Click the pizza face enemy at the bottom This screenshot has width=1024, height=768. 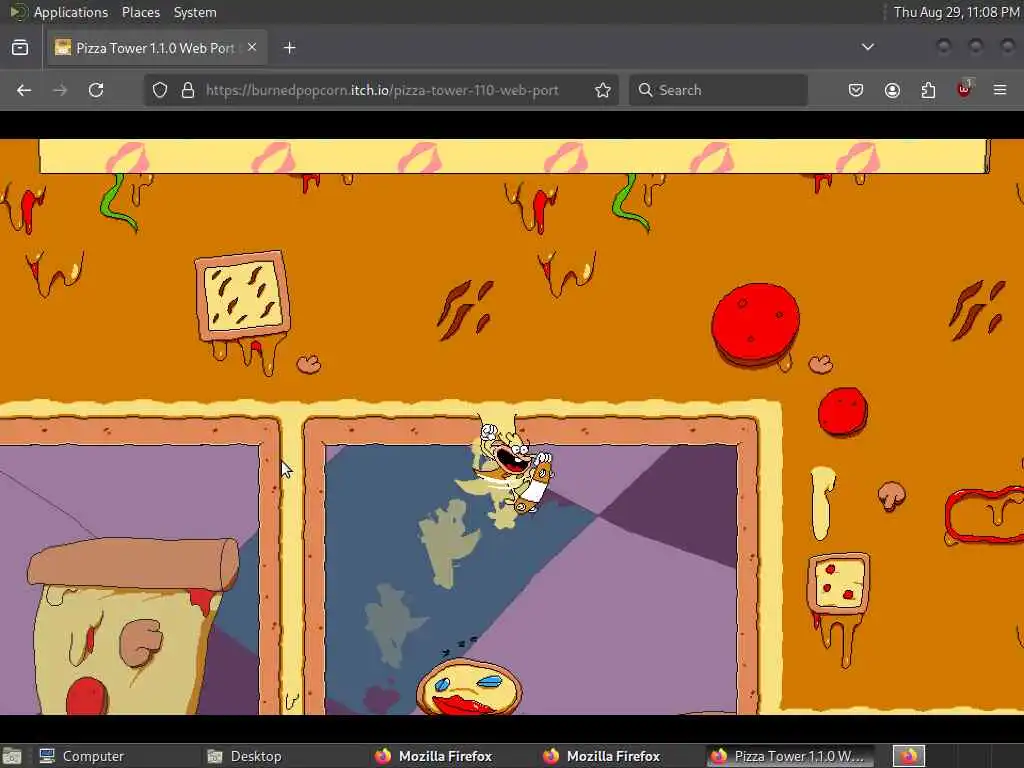tap(469, 687)
